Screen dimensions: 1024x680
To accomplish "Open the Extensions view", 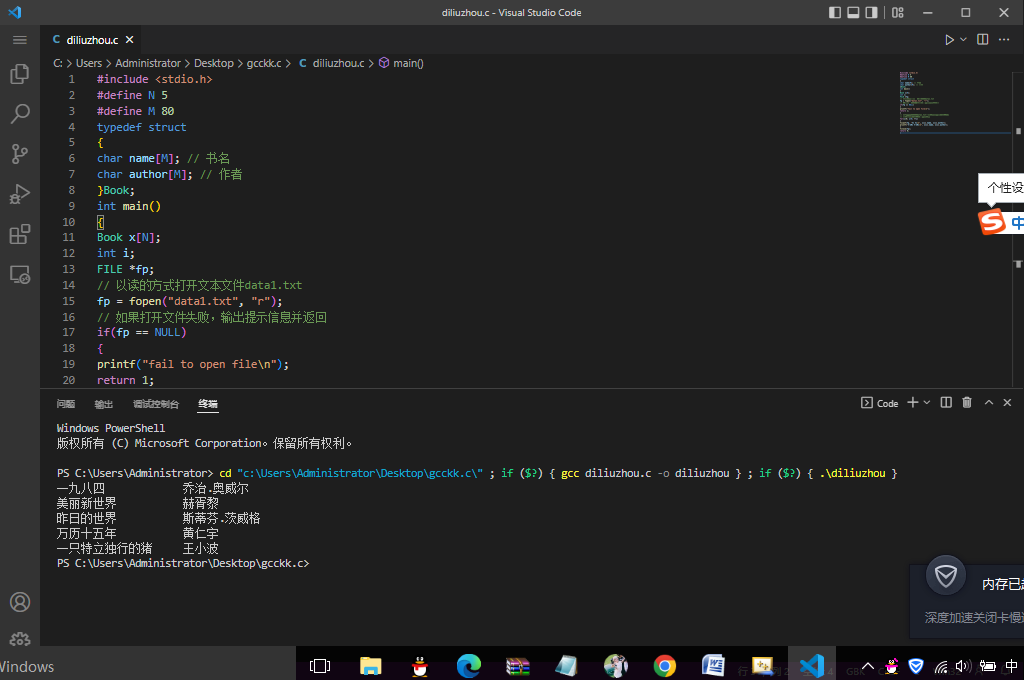I will [19, 234].
